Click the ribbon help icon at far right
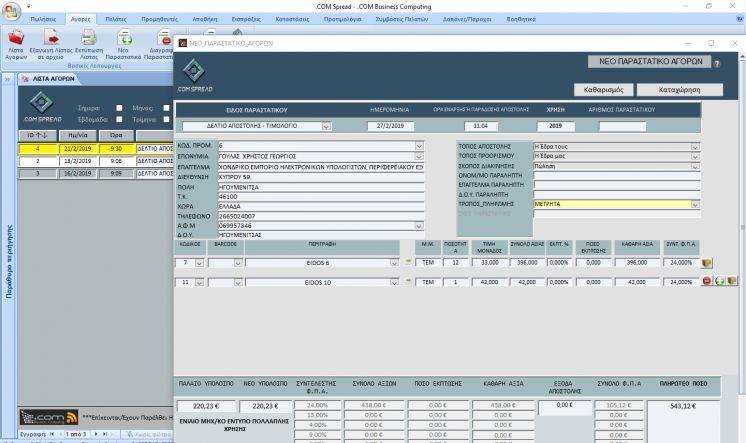This screenshot has width=746, height=443. (740, 19)
